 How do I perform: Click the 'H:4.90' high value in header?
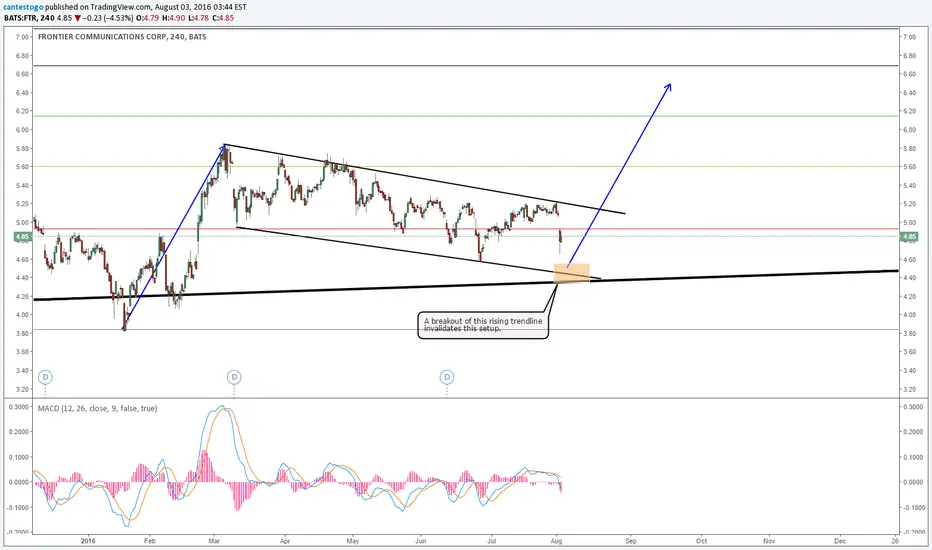[x=174, y=18]
